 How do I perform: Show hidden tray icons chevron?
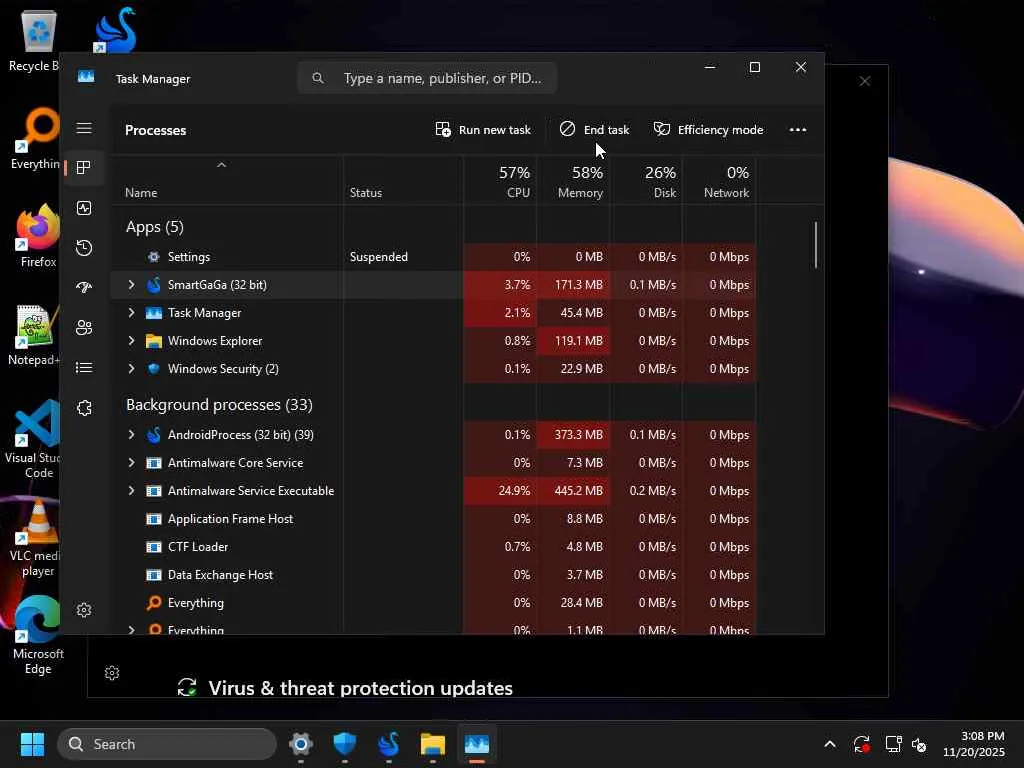(829, 744)
